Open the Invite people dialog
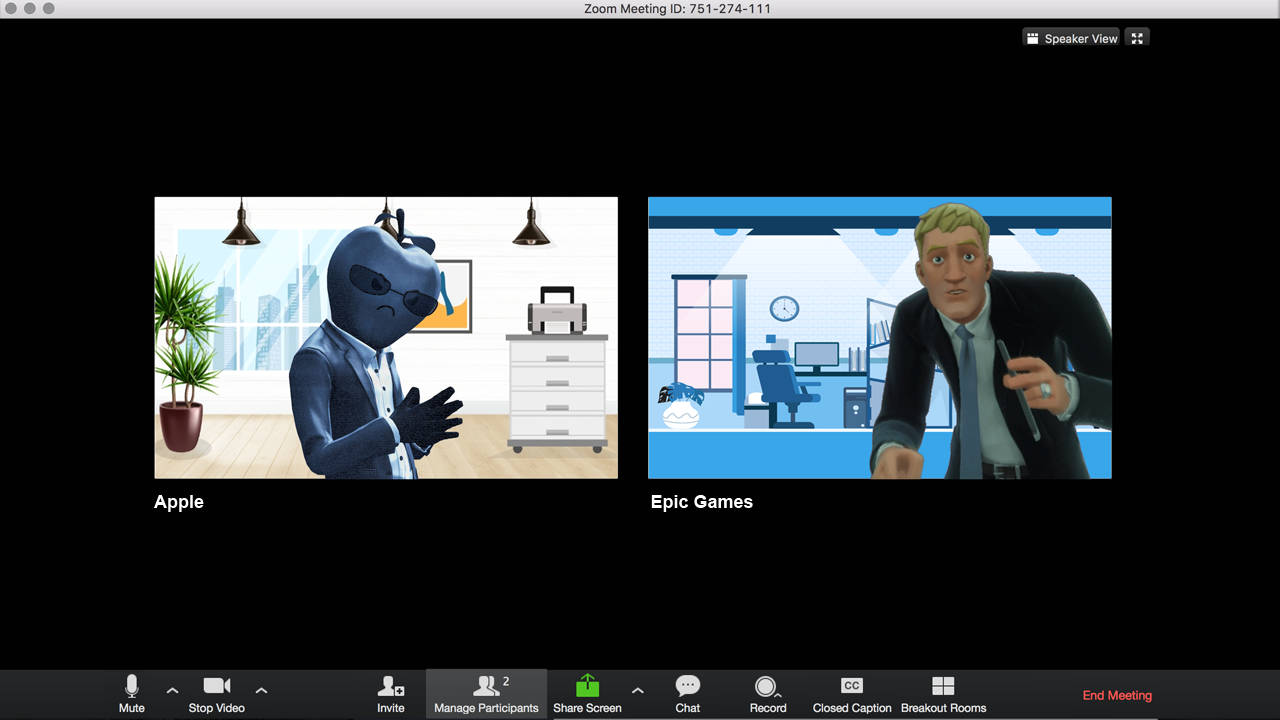 391,694
